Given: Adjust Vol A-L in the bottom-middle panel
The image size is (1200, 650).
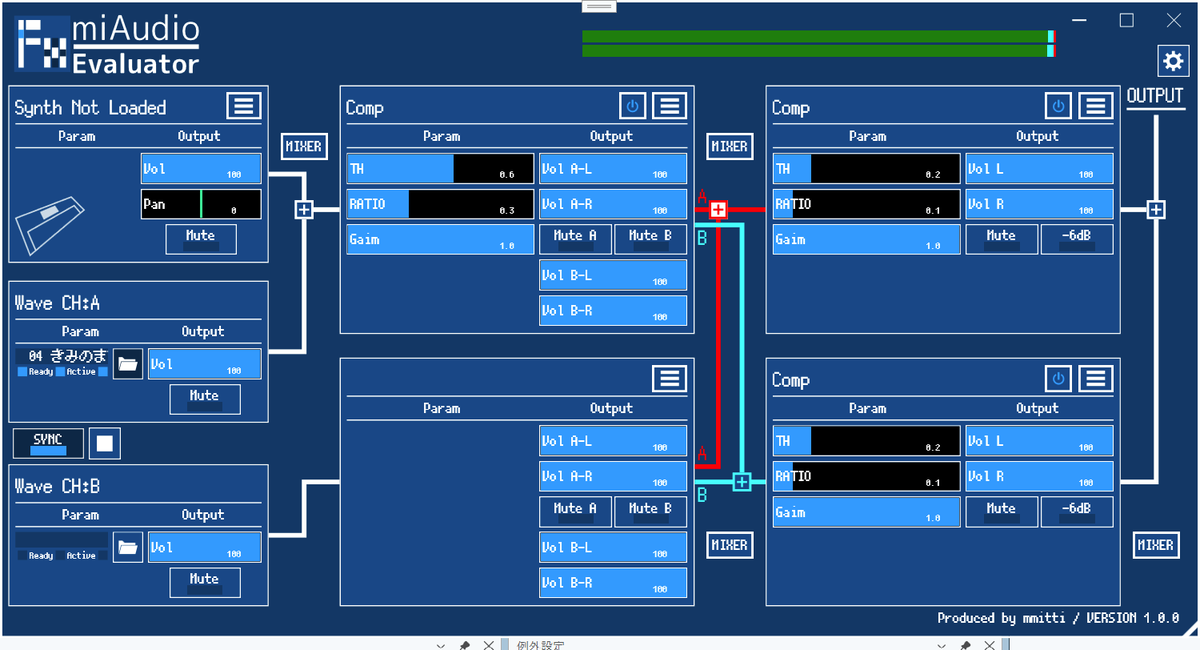Looking at the screenshot, I should point(613,441).
